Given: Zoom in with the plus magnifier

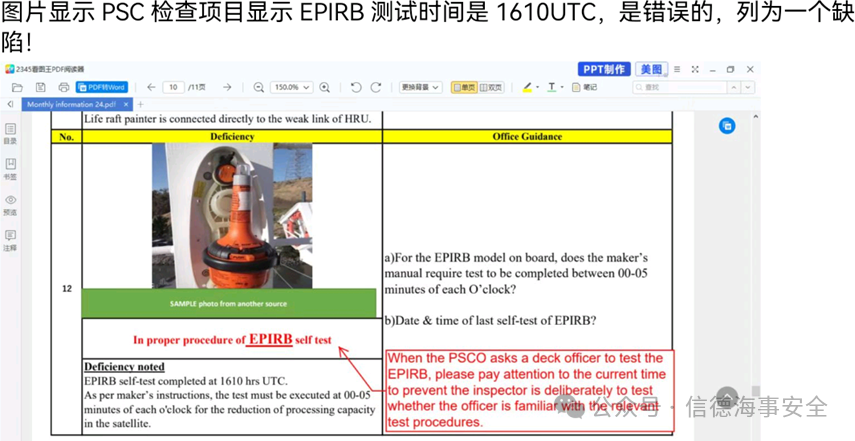Looking at the screenshot, I should (325, 87).
